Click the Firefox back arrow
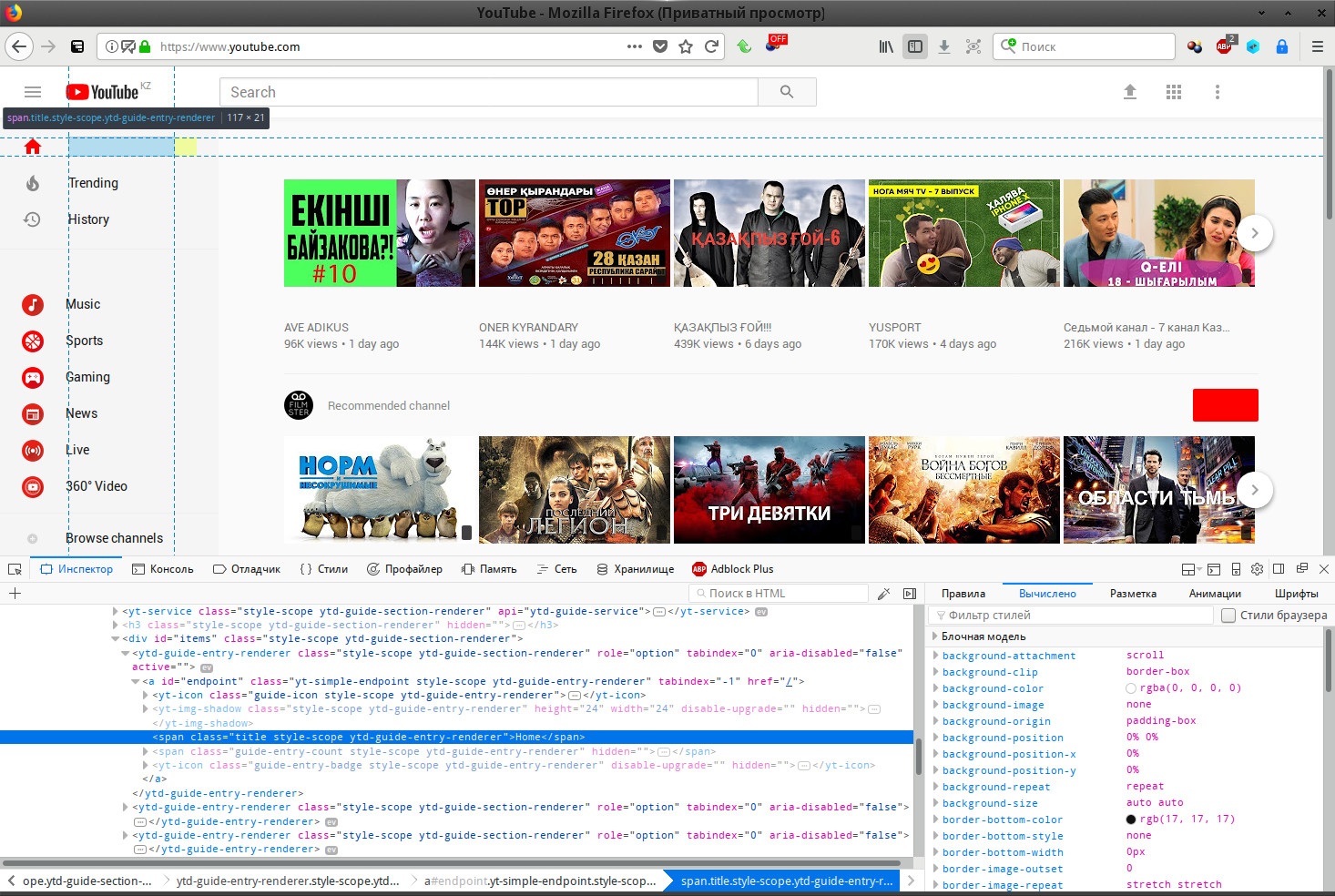The image size is (1335, 896). pyautogui.click(x=19, y=46)
